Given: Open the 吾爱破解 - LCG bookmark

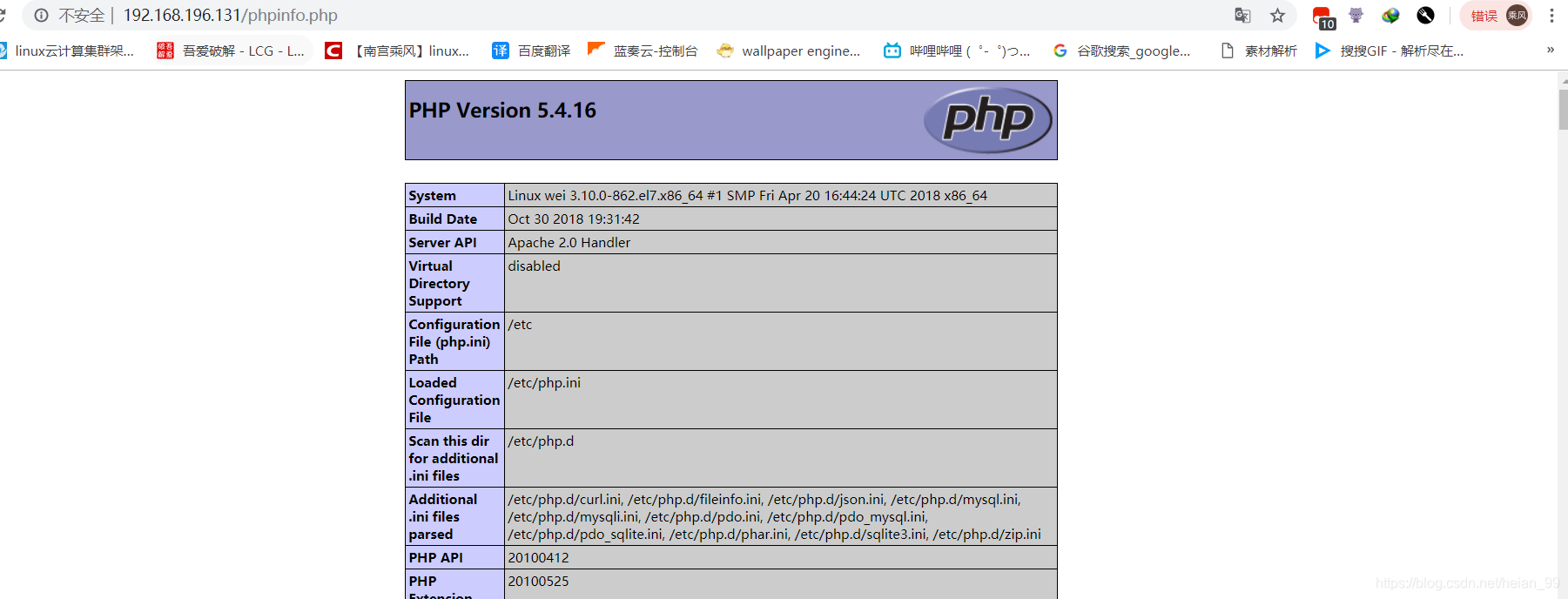Looking at the screenshot, I should (231, 50).
